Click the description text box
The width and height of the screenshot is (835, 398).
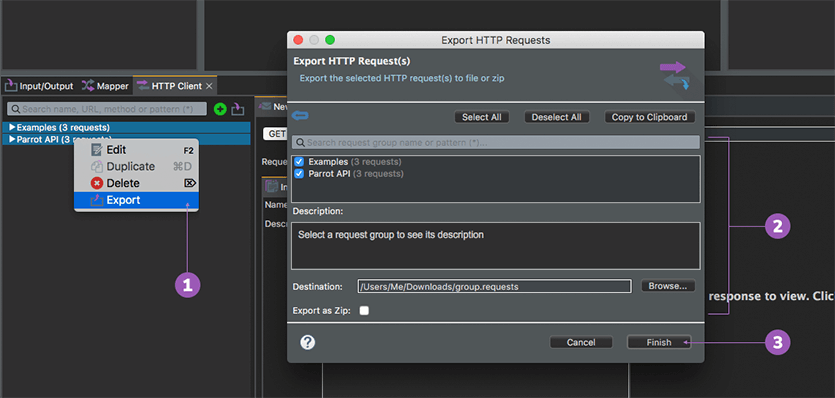496,246
